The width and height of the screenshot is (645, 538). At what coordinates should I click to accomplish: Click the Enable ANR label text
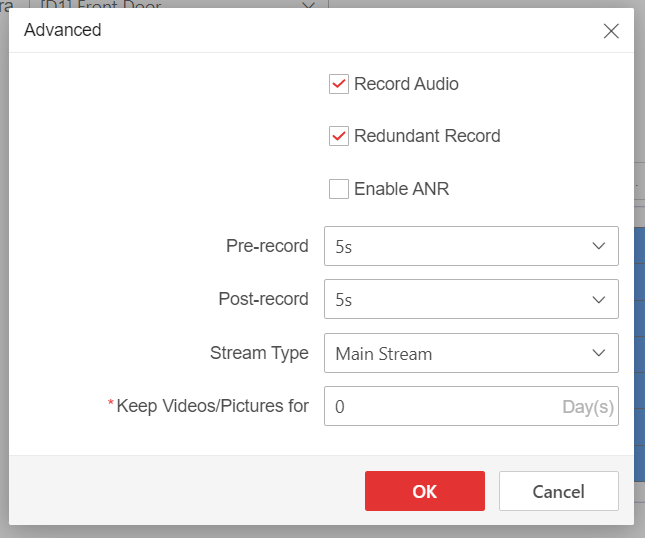(x=401, y=188)
